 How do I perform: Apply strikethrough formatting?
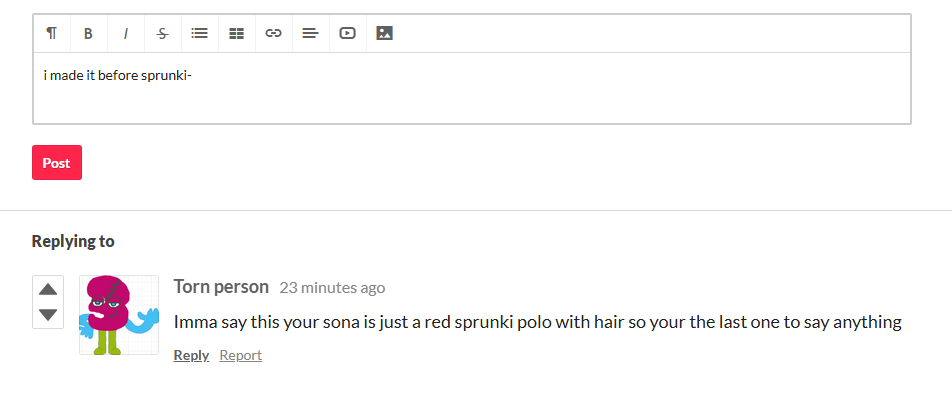pos(163,33)
